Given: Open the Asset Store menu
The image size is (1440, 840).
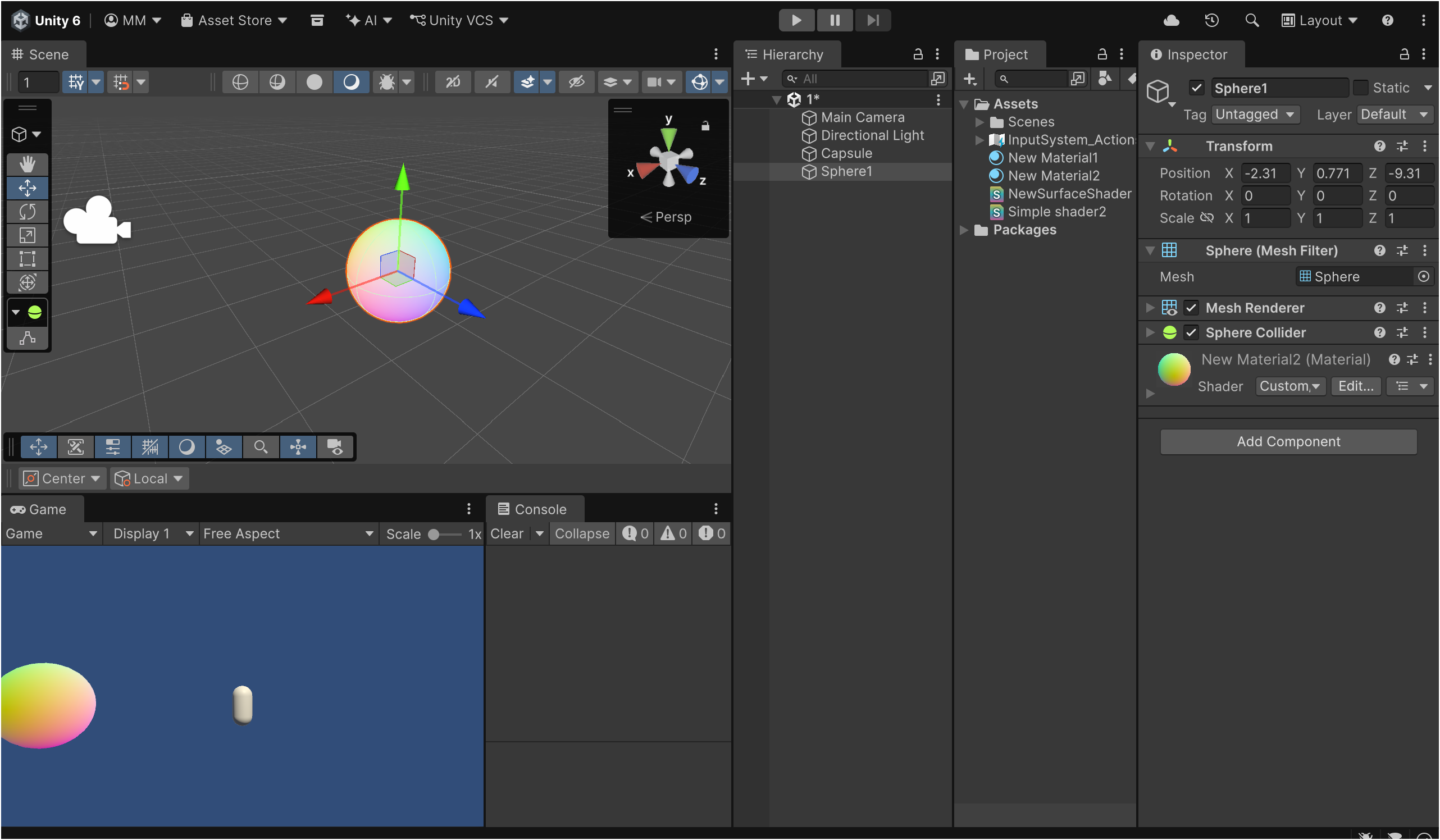Looking at the screenshot, I should 234,21.
